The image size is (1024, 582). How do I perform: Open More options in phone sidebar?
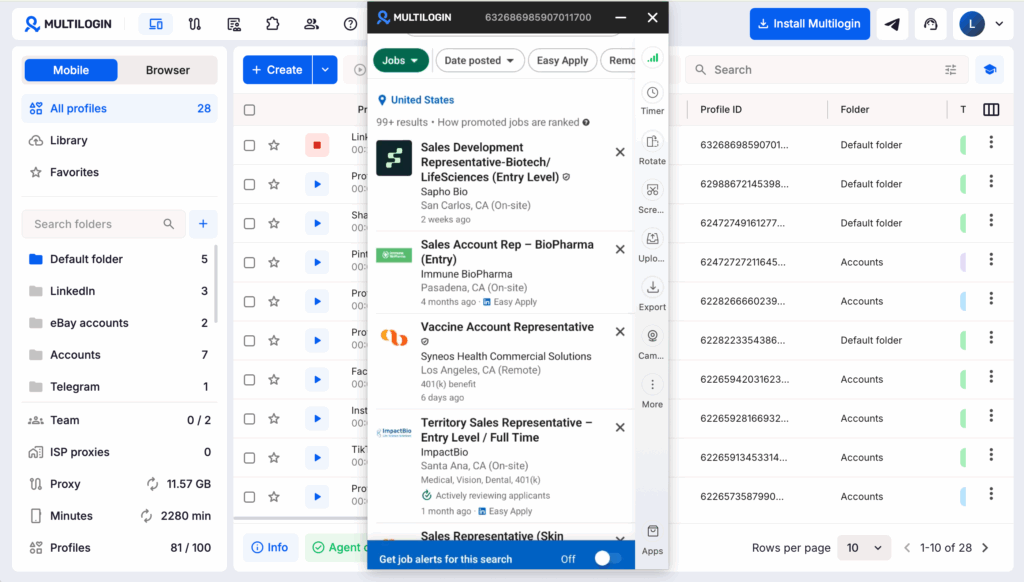tap(652, 393)
